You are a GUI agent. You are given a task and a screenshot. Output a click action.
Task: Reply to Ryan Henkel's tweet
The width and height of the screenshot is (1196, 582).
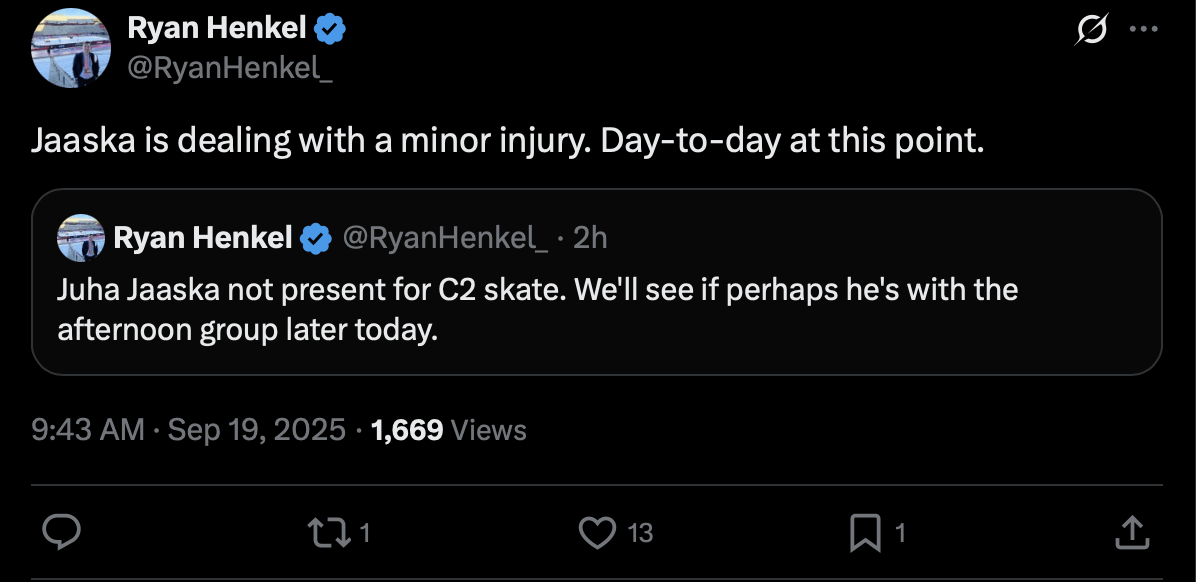pyautogui.click(x=62, y=533)
